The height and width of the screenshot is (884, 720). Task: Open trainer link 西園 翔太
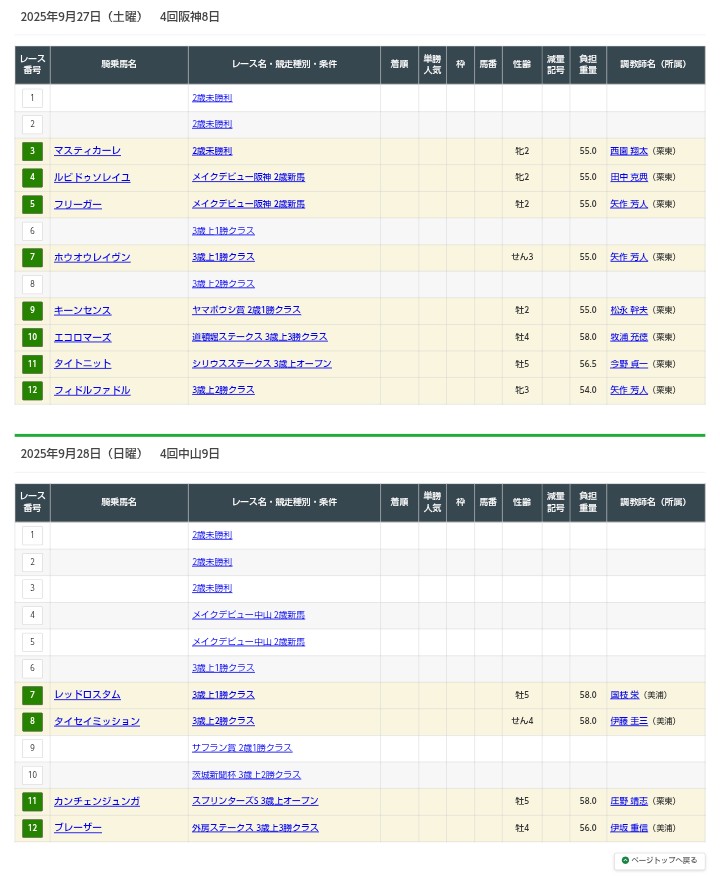click(629, 151)
